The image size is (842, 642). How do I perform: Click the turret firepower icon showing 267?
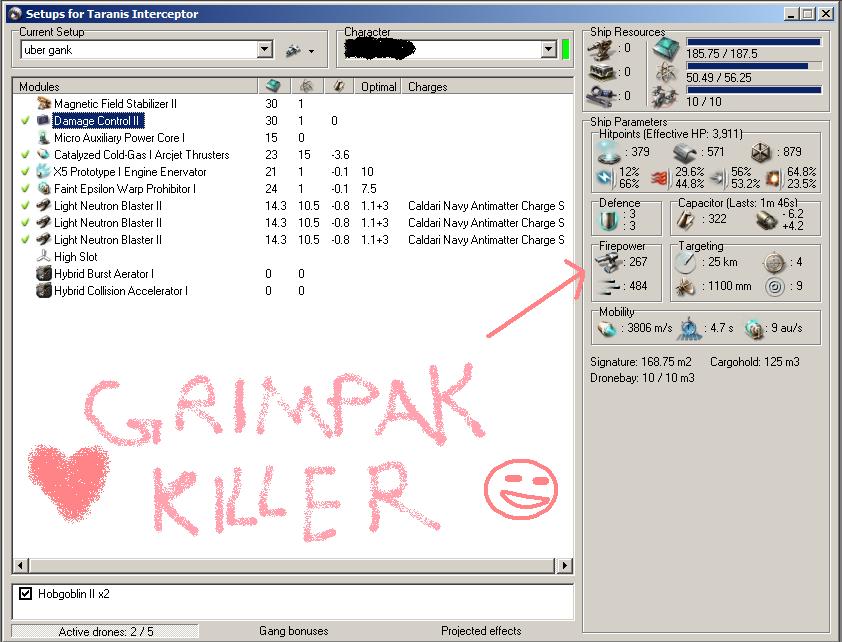pos(608,262)
